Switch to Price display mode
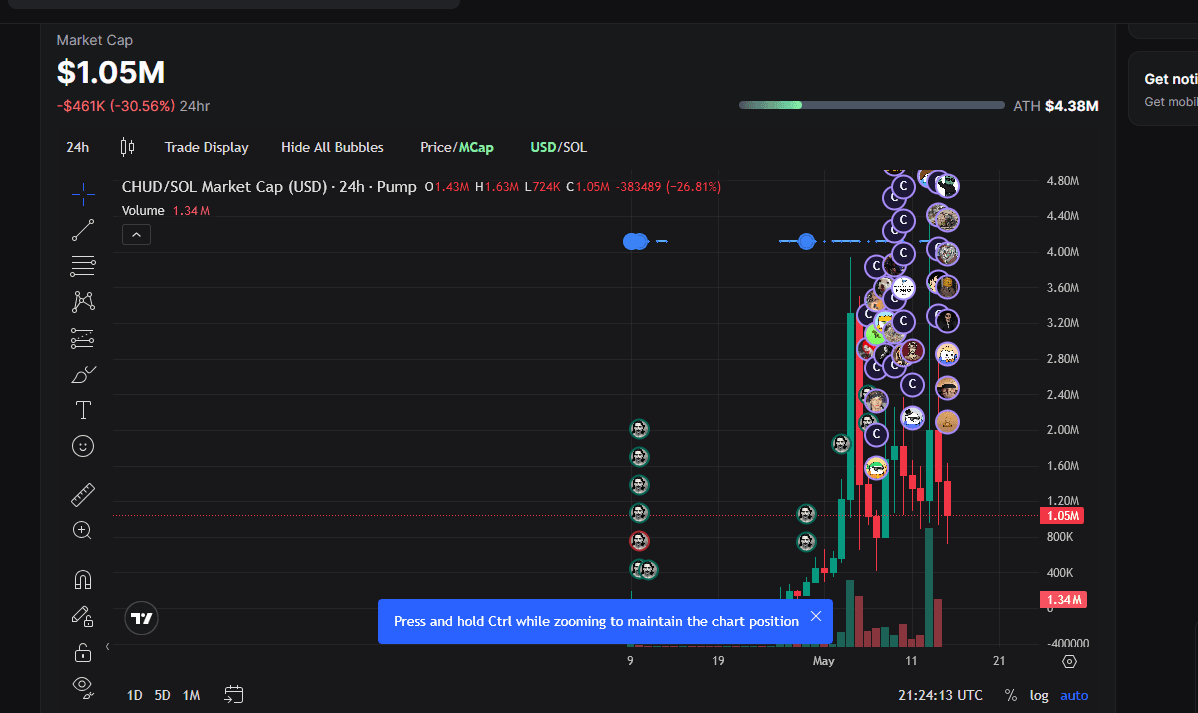 click(x=436, y=147)
